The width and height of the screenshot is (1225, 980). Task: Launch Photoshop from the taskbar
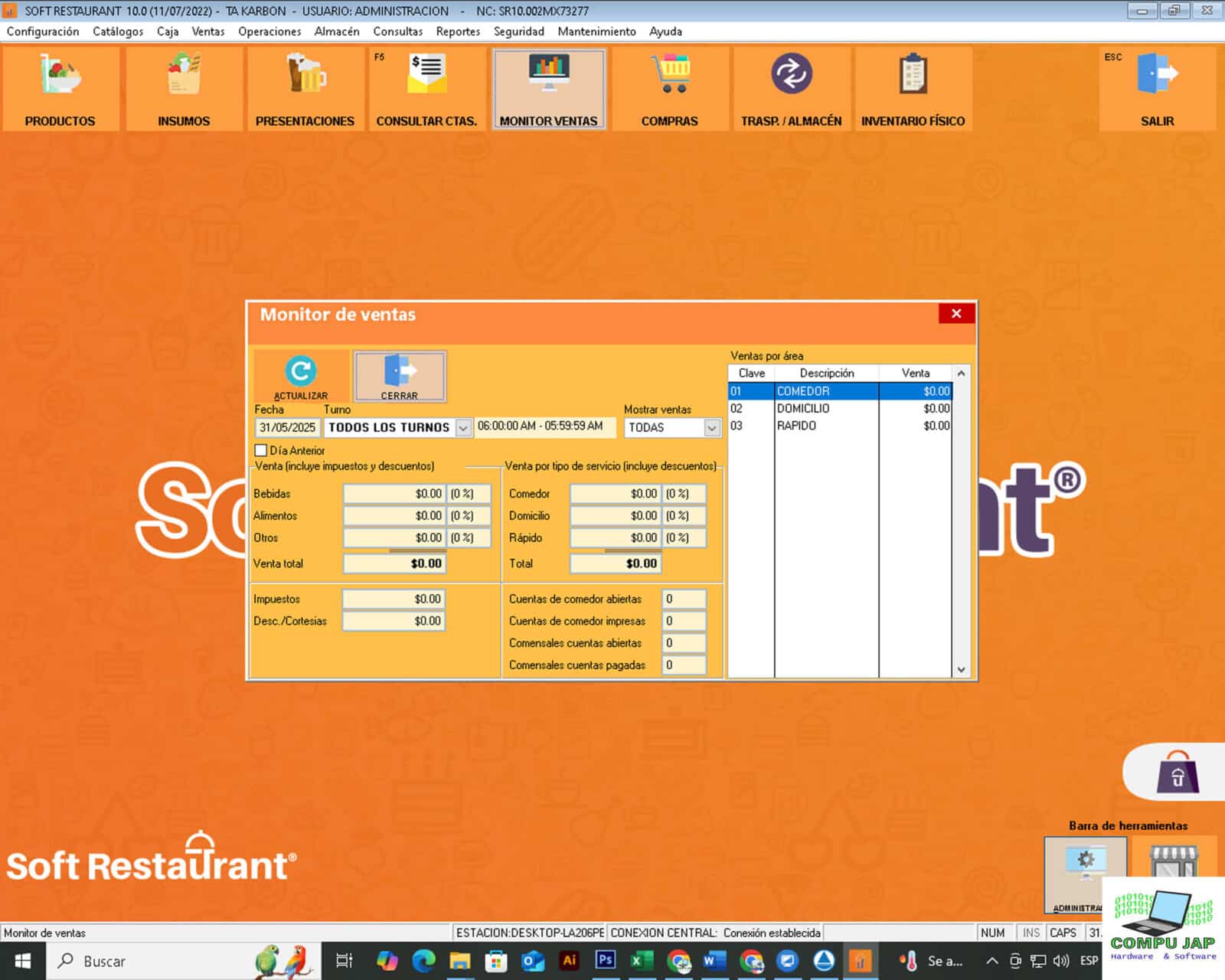[x=606, y=961]
